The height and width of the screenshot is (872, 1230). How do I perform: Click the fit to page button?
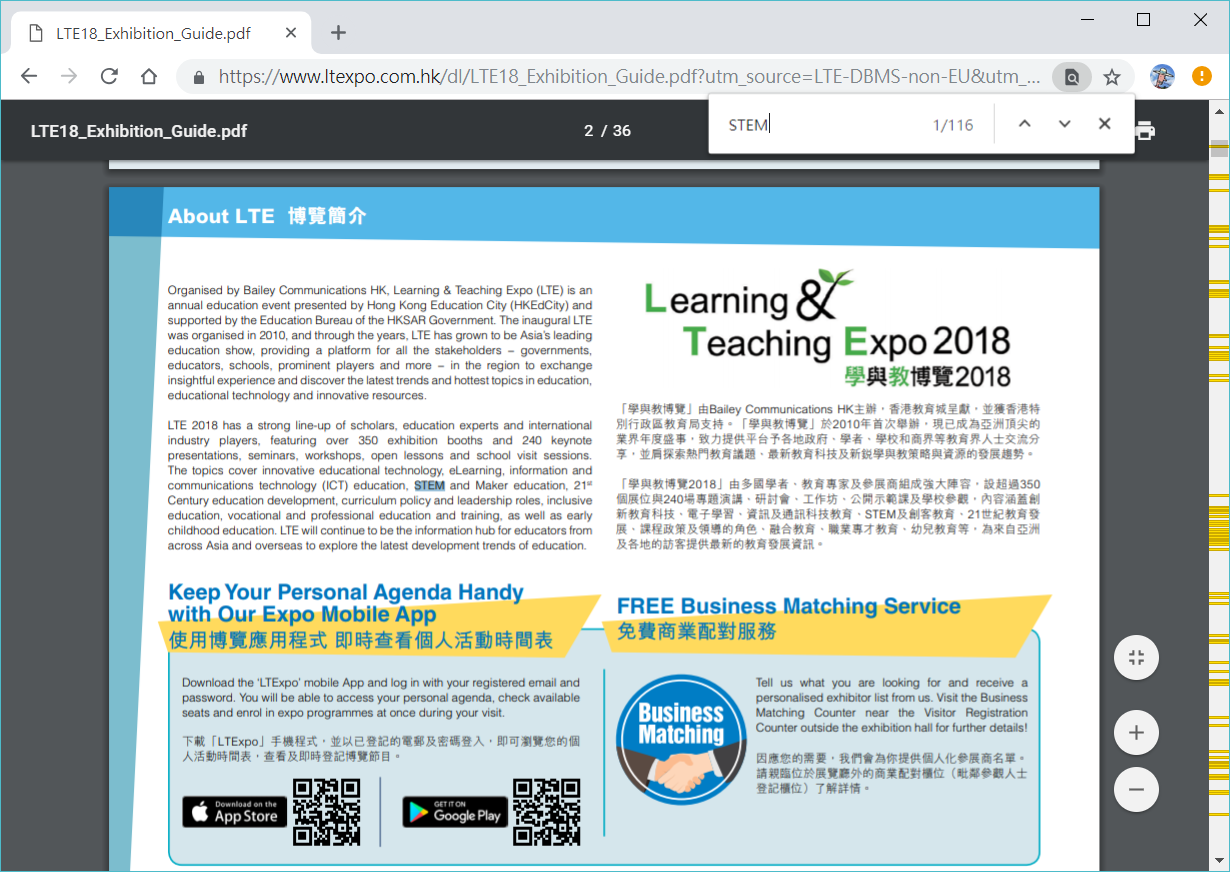tap(1136, 657)
